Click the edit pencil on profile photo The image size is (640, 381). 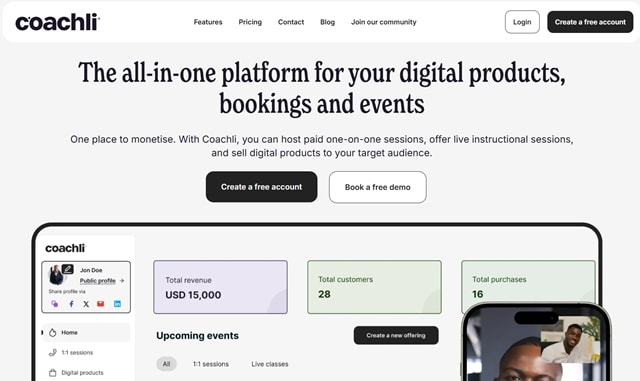[68, 269]
